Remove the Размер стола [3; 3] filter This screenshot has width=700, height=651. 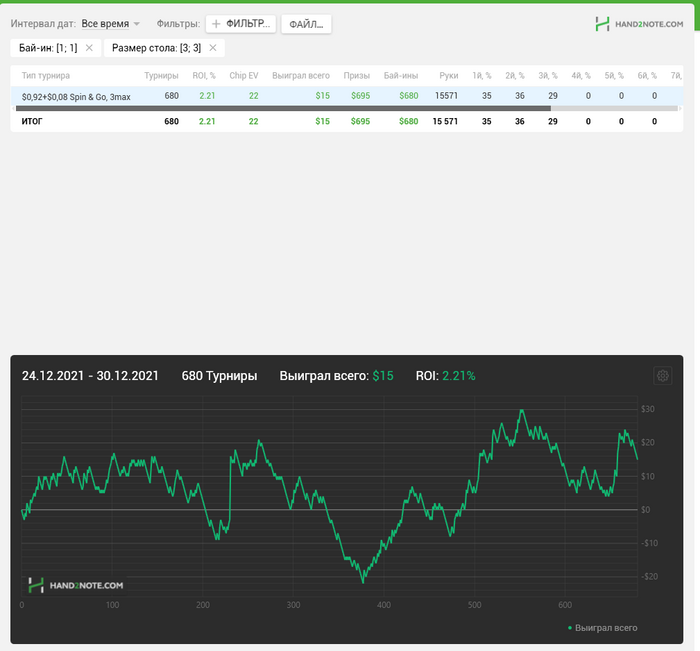pos(213,48)
